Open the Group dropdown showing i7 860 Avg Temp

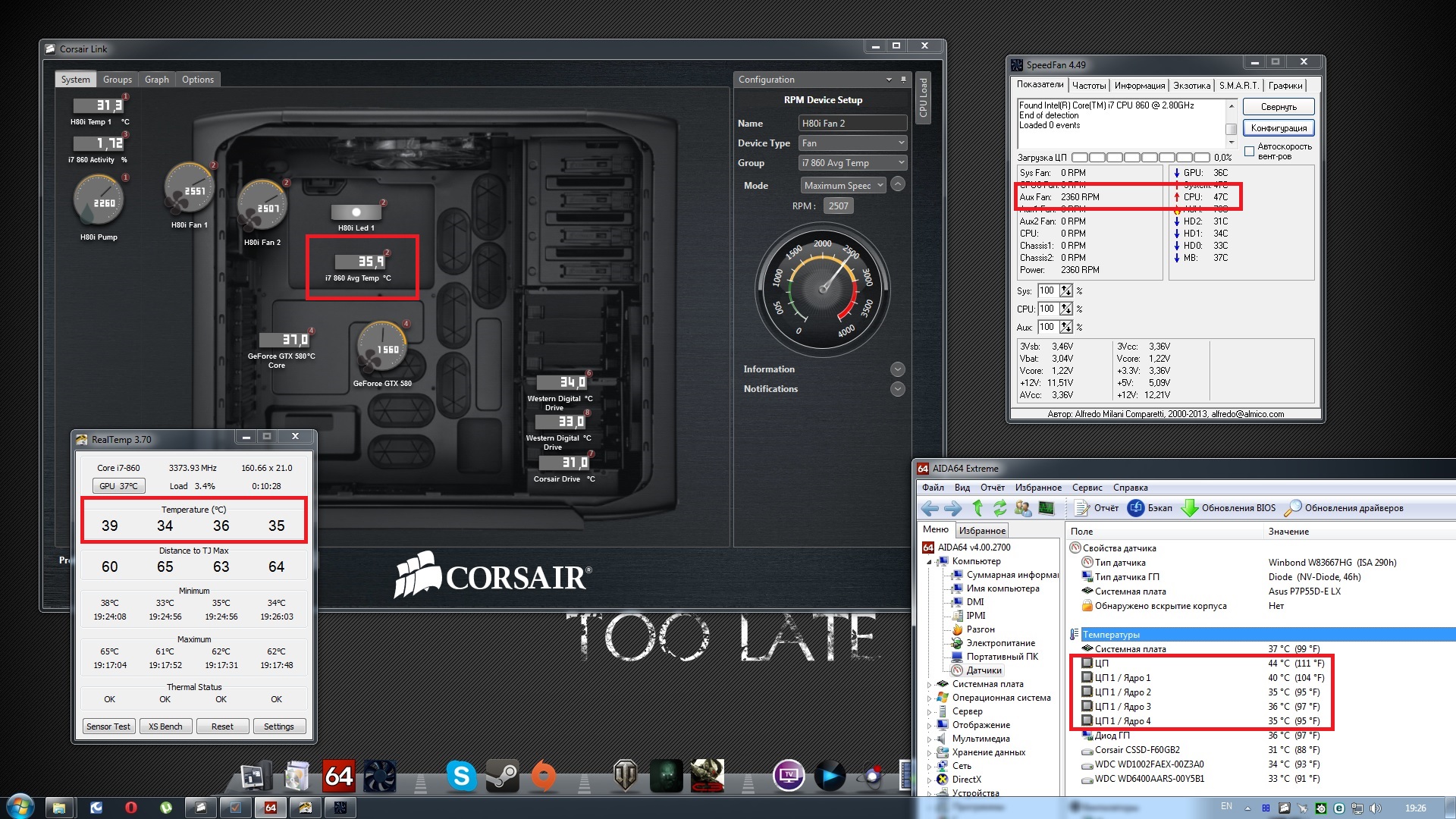coord(852,163)
